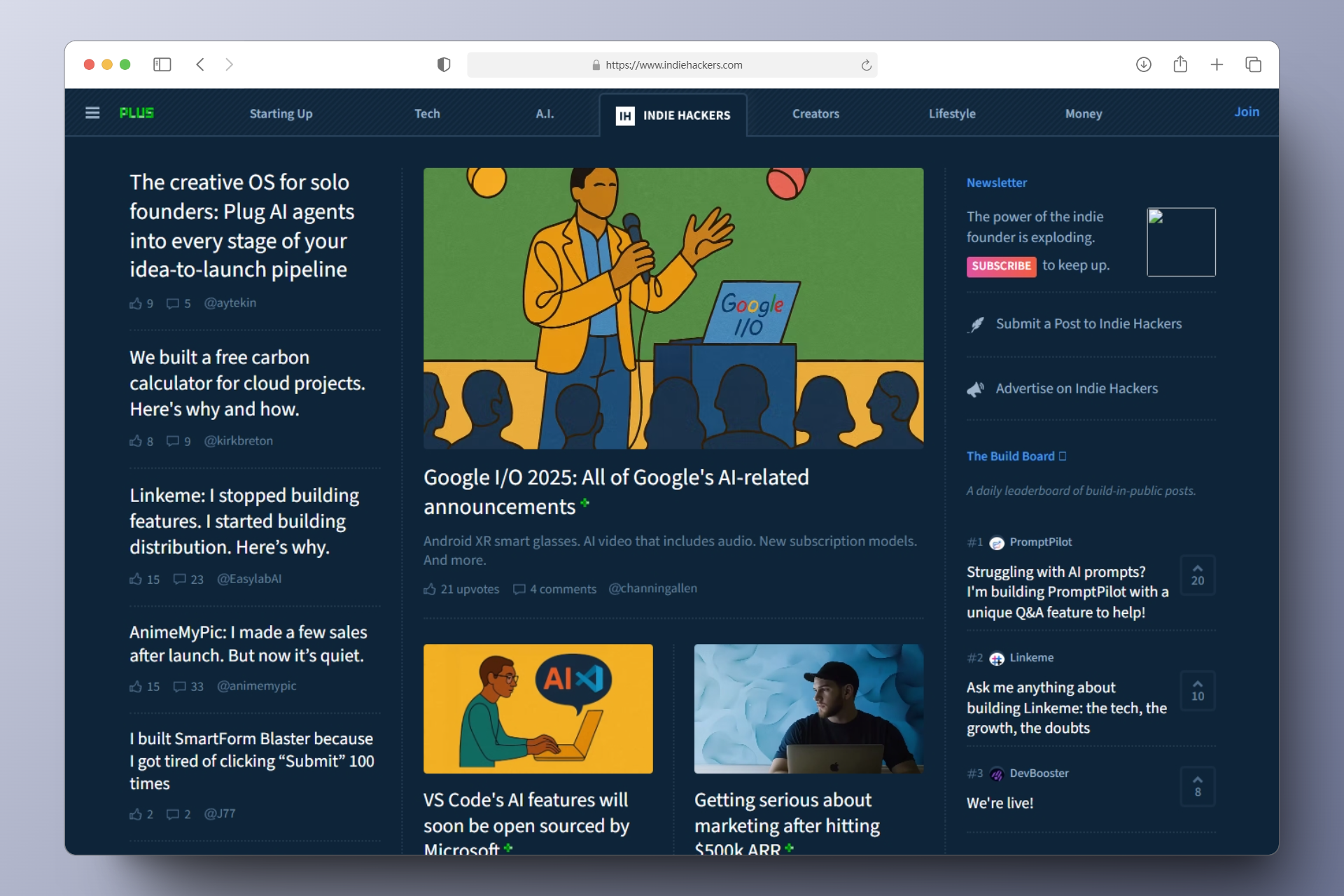Reload the page with the refresh icon
Screen dimensions: 1344x896
point(866,65)
